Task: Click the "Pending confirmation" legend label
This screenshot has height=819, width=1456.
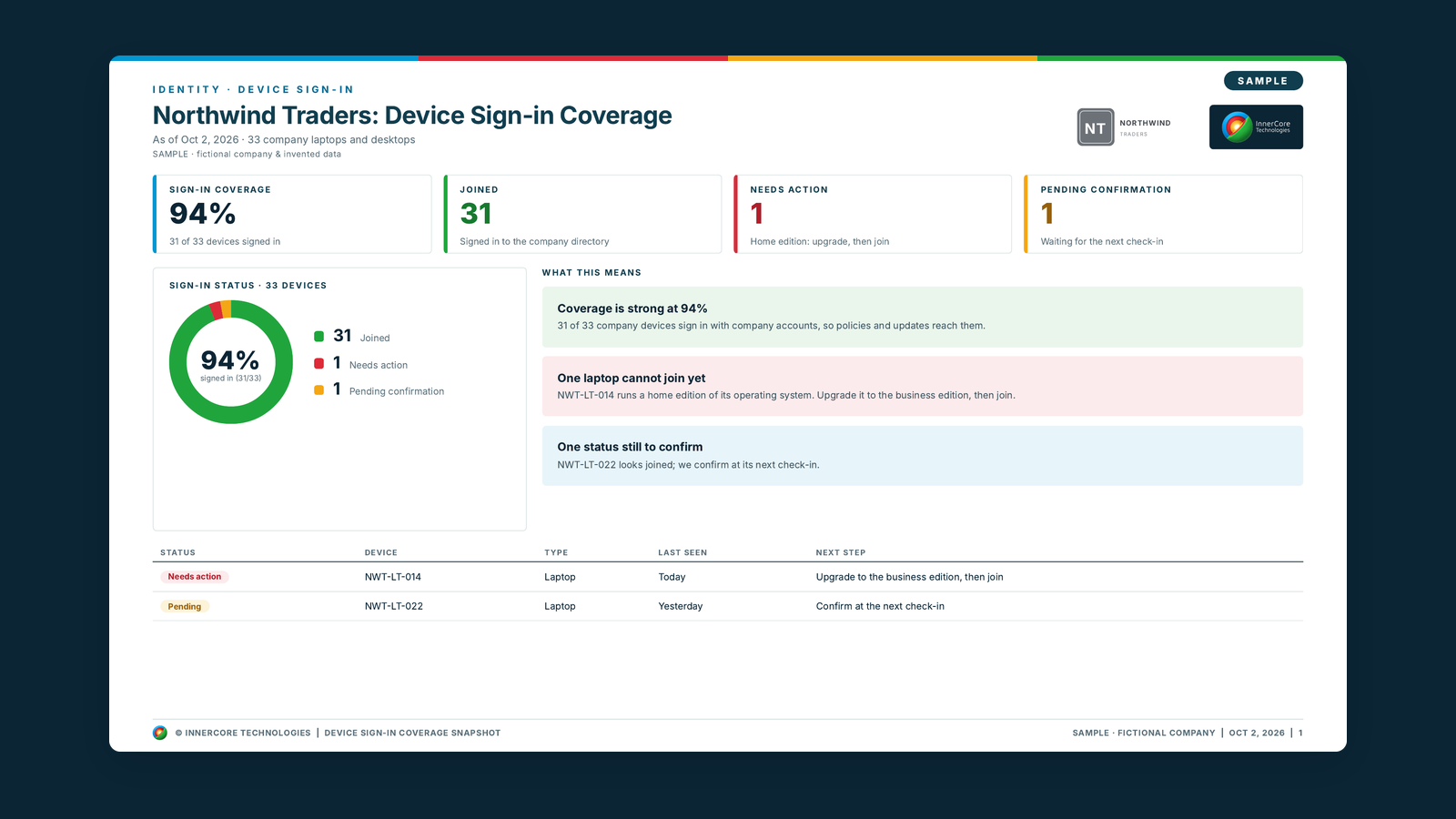Action: (x=397, y=391)
